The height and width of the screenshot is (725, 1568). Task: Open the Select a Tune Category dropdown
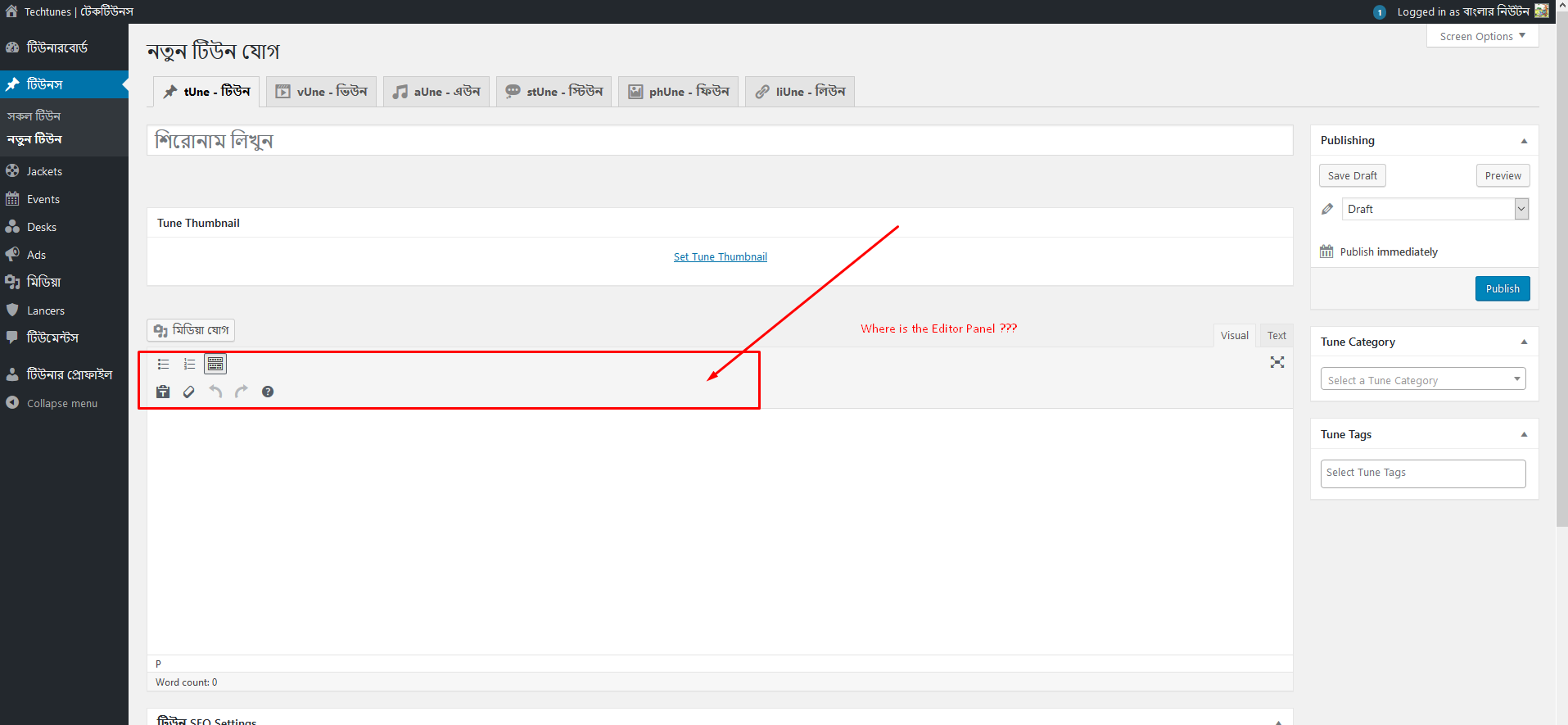(1423, 379)
